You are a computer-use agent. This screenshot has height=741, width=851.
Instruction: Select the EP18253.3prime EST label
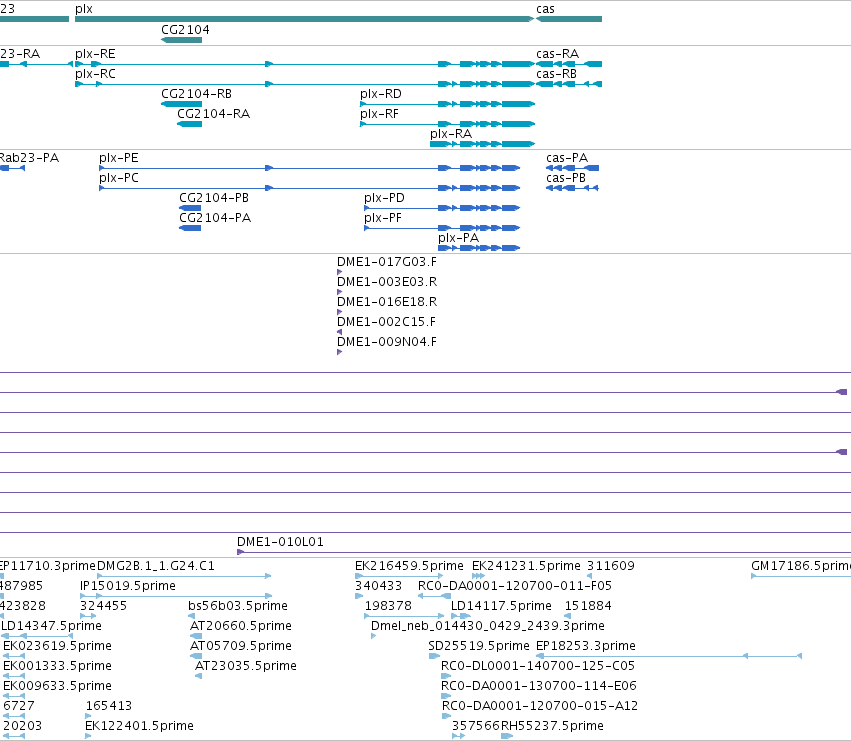586,647
